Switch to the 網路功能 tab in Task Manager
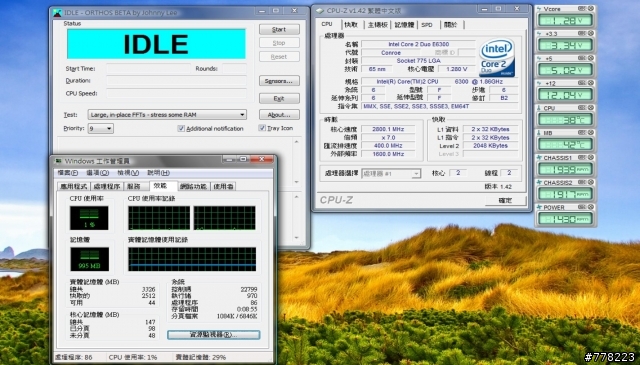 pos(193,186)
